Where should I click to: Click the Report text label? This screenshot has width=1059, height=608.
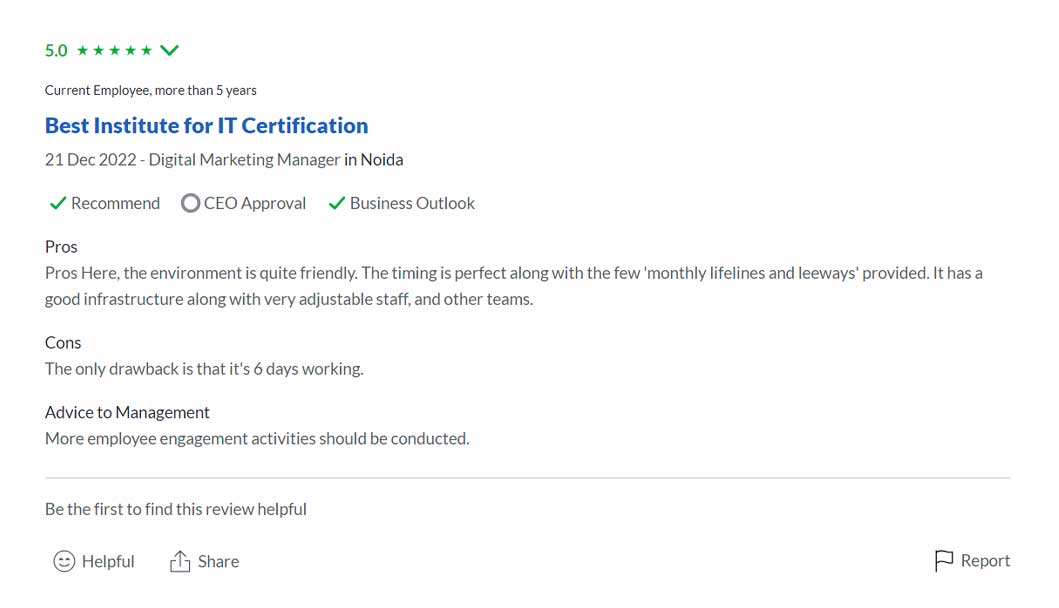point(985,561)
